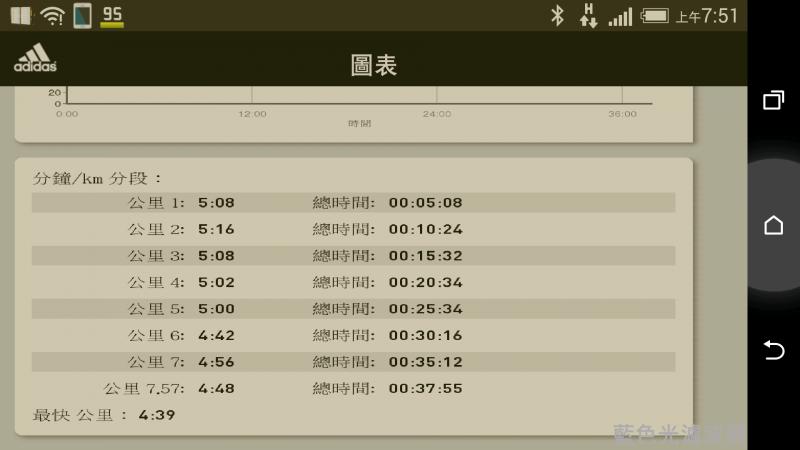800x450 pixels.
Task: Select the 公里 5 pace 5:00
Action: [x=216, y=309]
